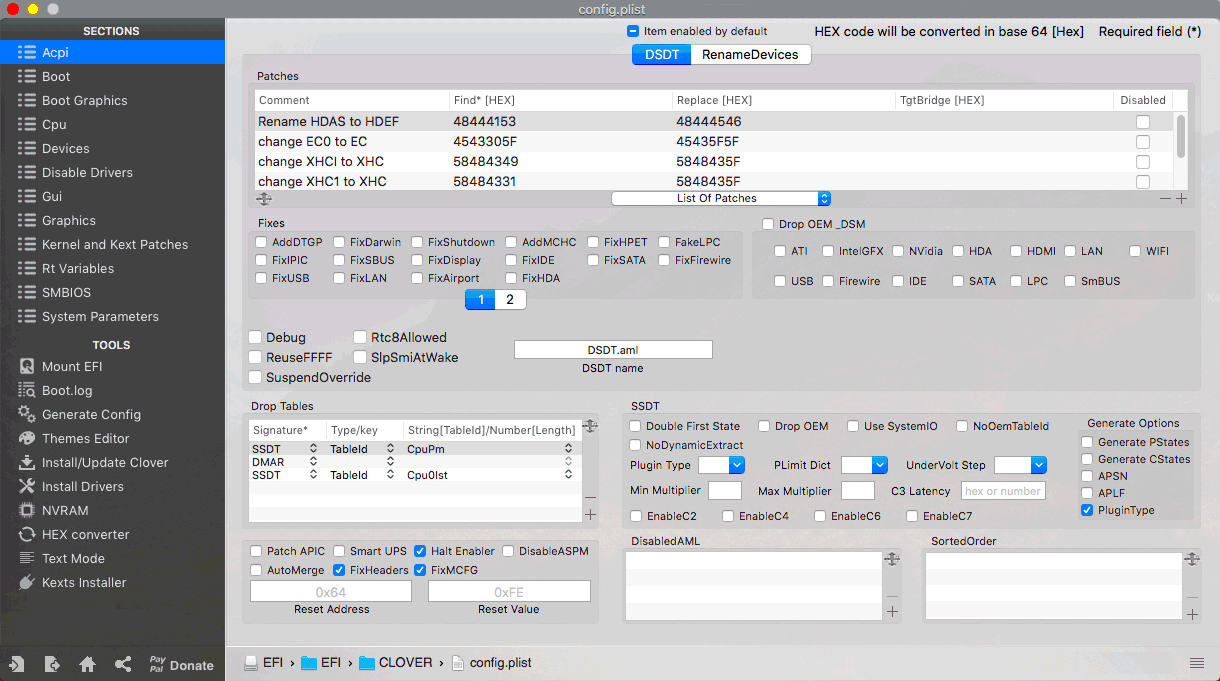Select the Kernel and Kext Patches section
The width and height of the screenshot is (1220, 681).
(113, 244)
